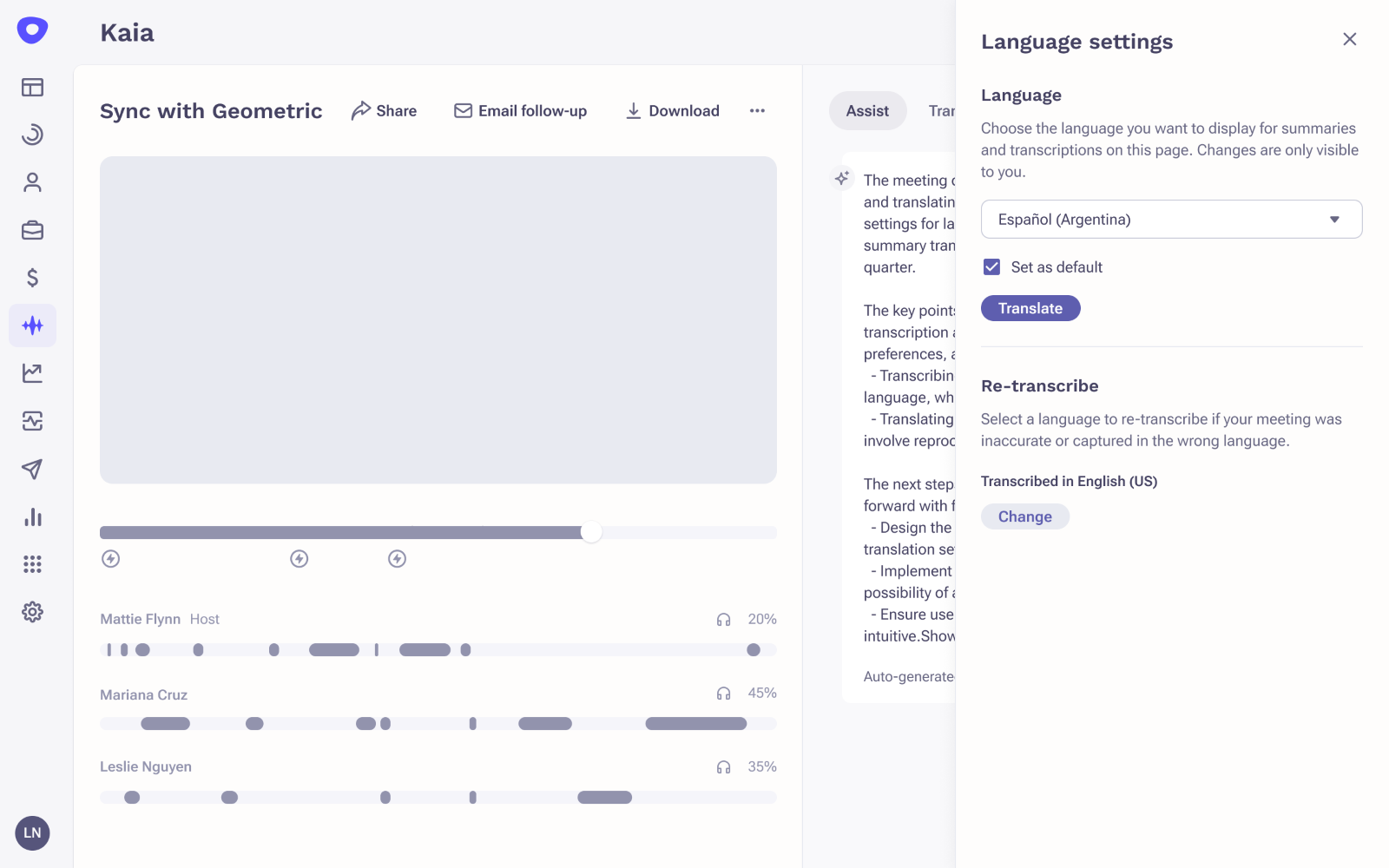Click the Translate button
Image resolution: width=1389 pixels, height=868 pixels.
tap(1030, 308)
